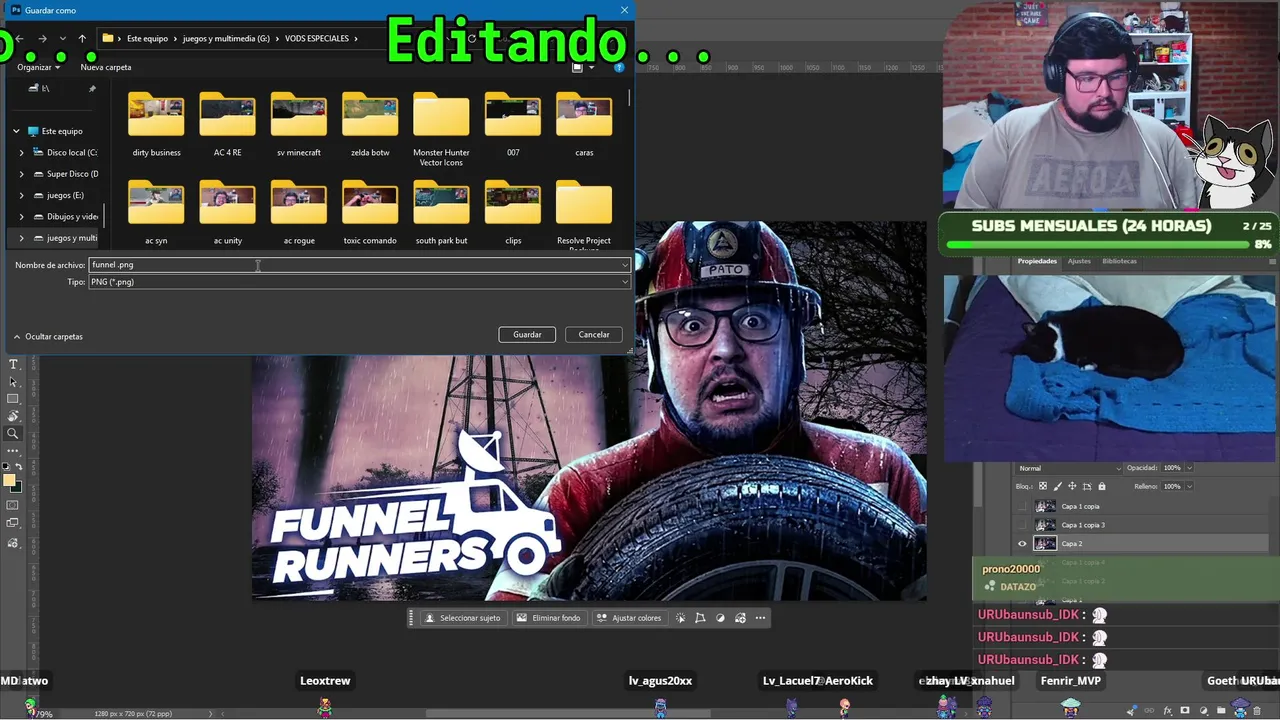Click the Cancelar button
The image size is (1280, 720).
point(594,335)
